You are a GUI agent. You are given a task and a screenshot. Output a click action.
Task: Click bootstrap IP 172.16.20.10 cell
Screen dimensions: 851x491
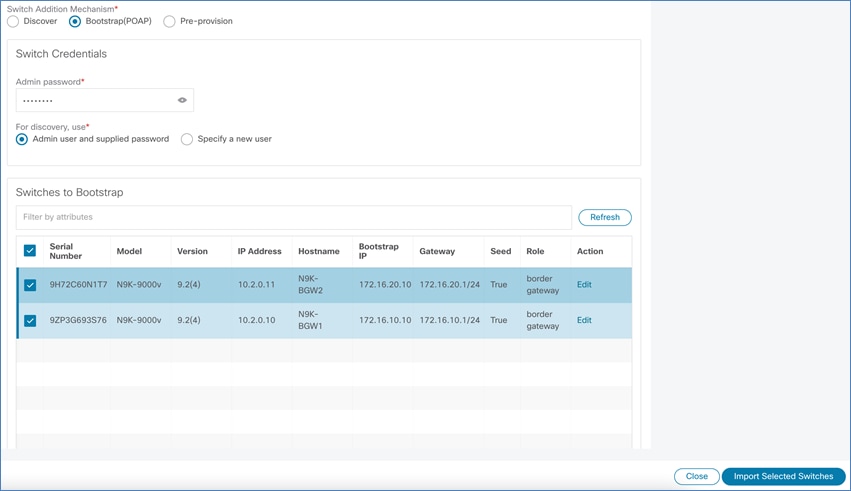click(x=385, y=285)
